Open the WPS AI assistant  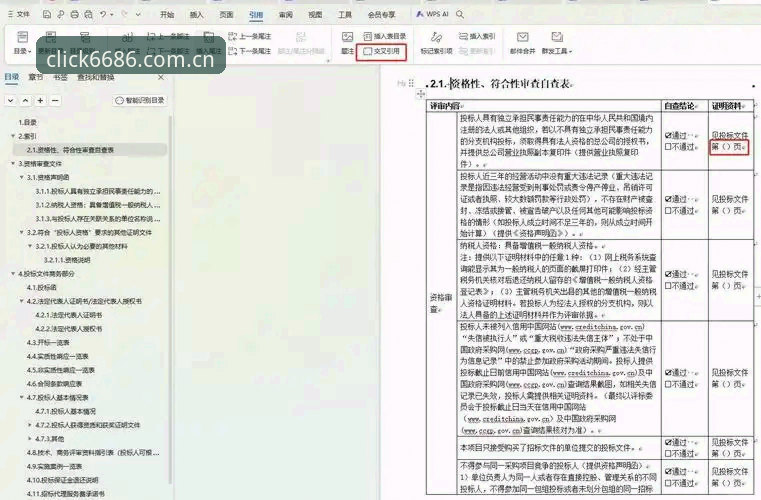pos(432,15)
